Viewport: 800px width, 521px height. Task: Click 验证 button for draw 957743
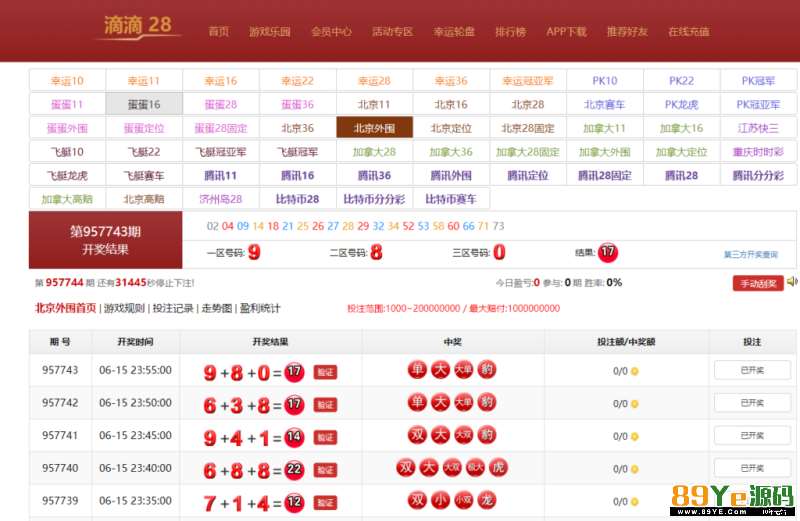[325, 372]
